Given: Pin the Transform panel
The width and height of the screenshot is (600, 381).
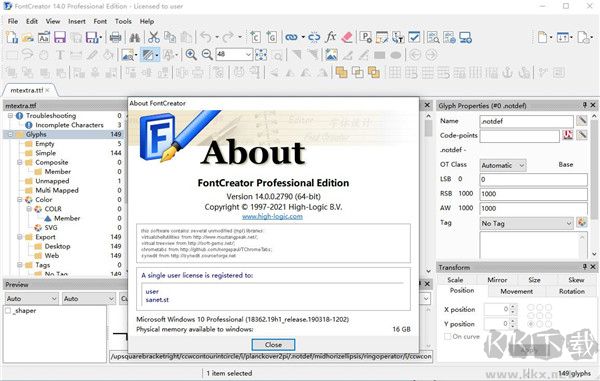Looking at the screenshot, I should click(x=585, y=267).
